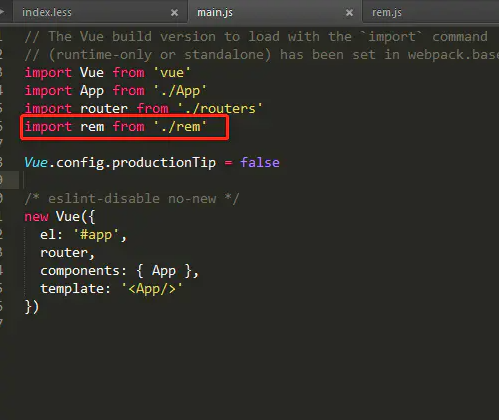Close the main.js tab
The width and height of the screenshot is (499, 420).
click(x=349, y=13)
